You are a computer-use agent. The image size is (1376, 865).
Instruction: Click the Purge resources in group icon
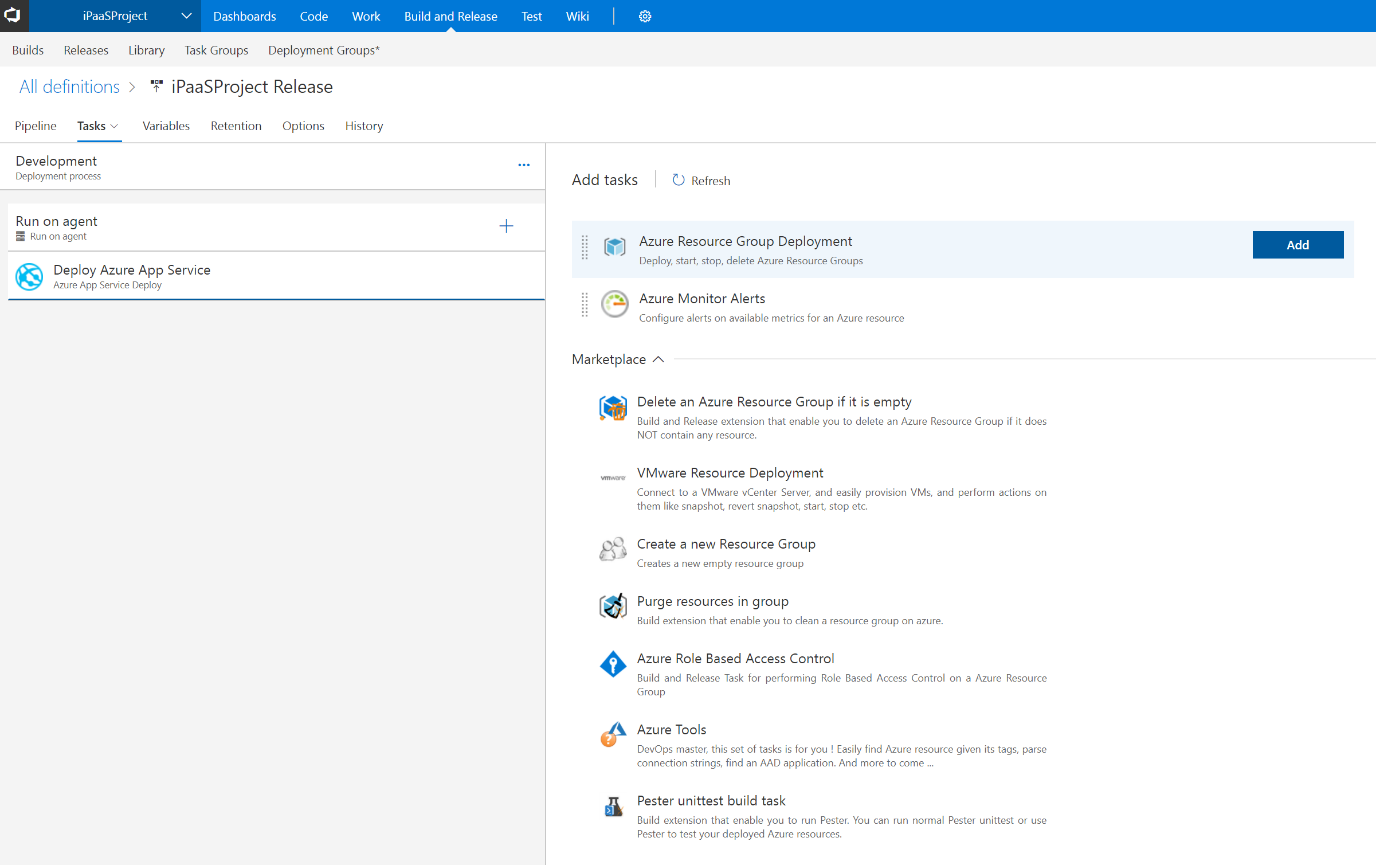[612, 606]
